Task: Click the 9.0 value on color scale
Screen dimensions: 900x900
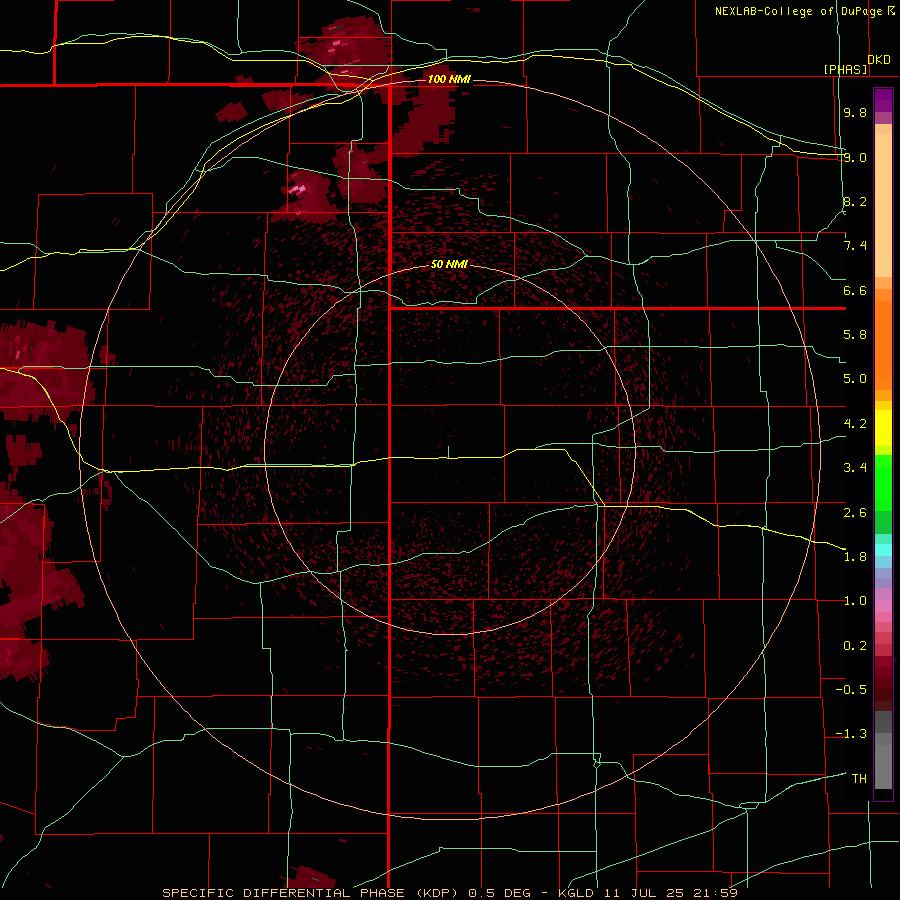Action: [855, 157]
